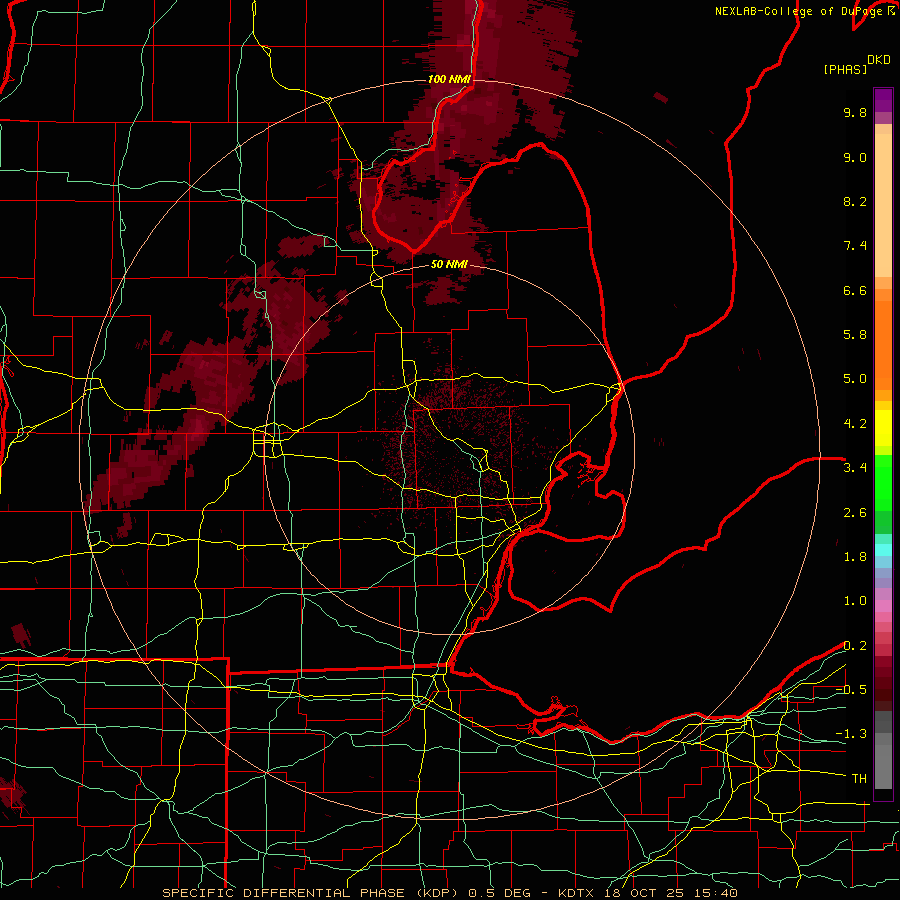Image resolution: width=900 pixels, height=900 pixels.
Task: Click the 9.8 value on the color scale
Action: 855,112
